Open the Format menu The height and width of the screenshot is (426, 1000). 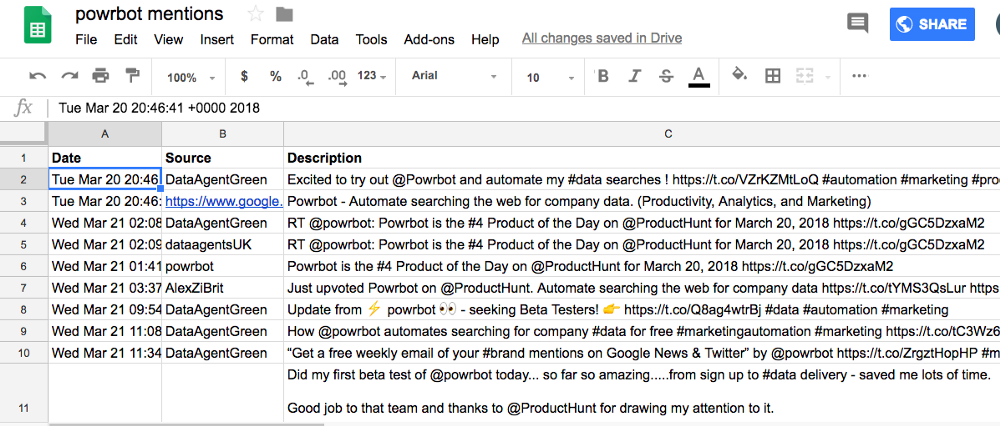(272, 40)
